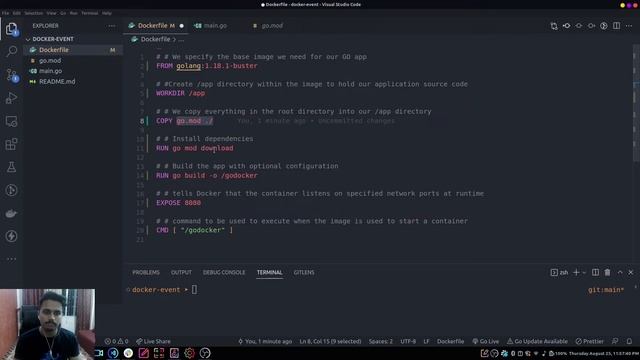Maximize terminal panel with chevron up
The image size is (640, 360).
coord(620,272)
